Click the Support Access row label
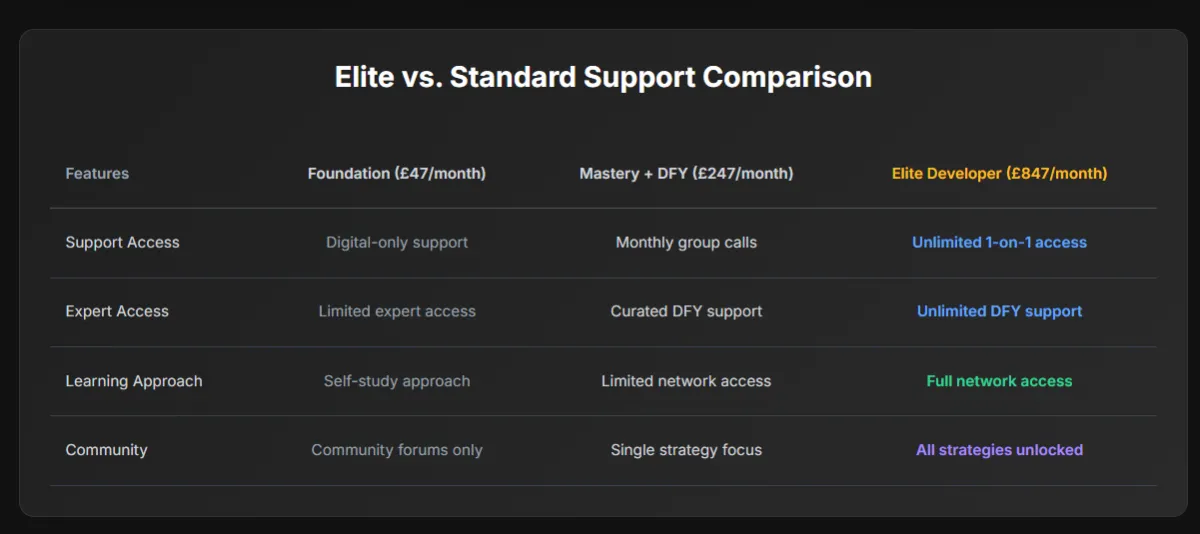Viewport: 1200px width, 534px height. click(122, 243)
